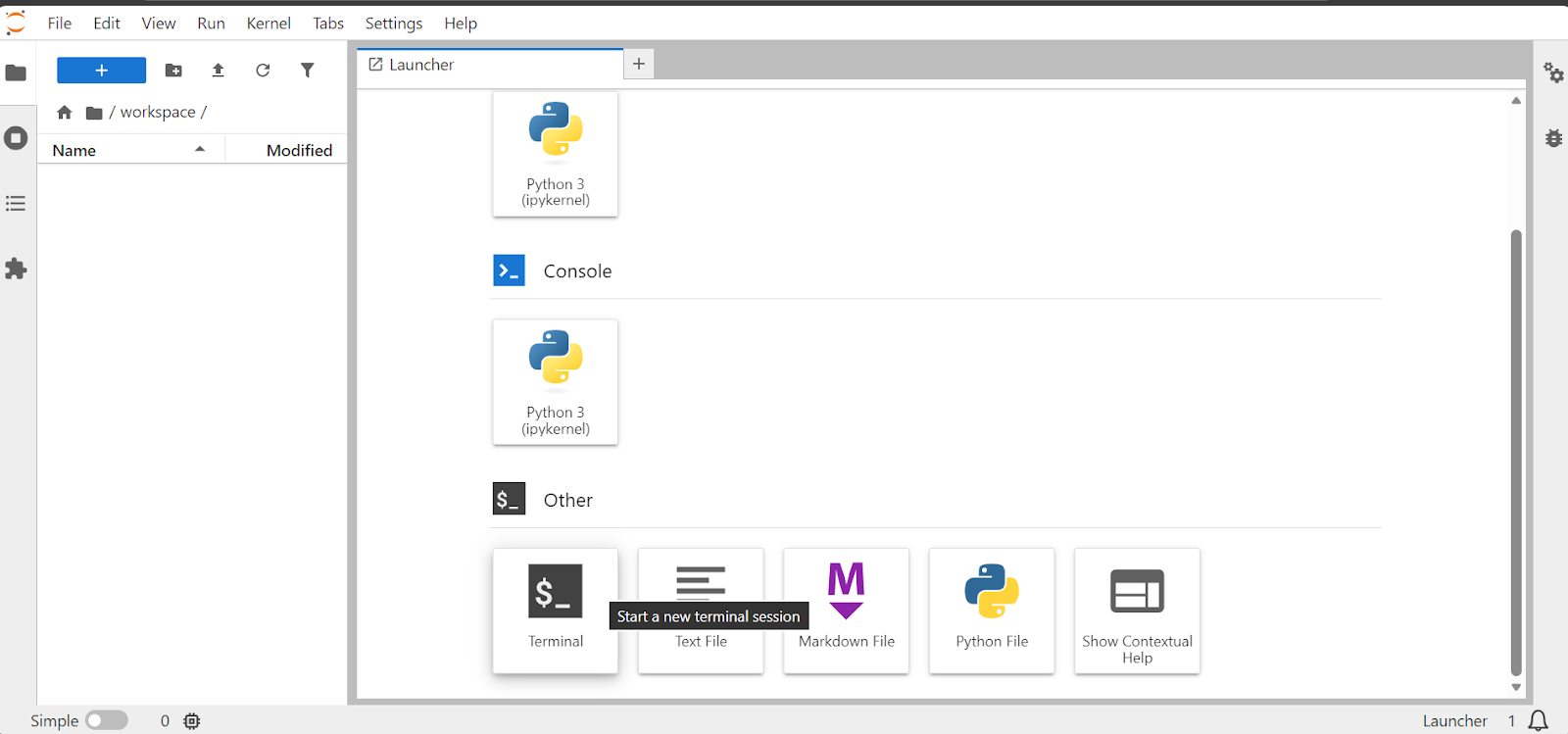The height and width of the screenshot is (734, 1568).
Task: Open the Extension Manager puzzle icon
Action: coord(16,269)
